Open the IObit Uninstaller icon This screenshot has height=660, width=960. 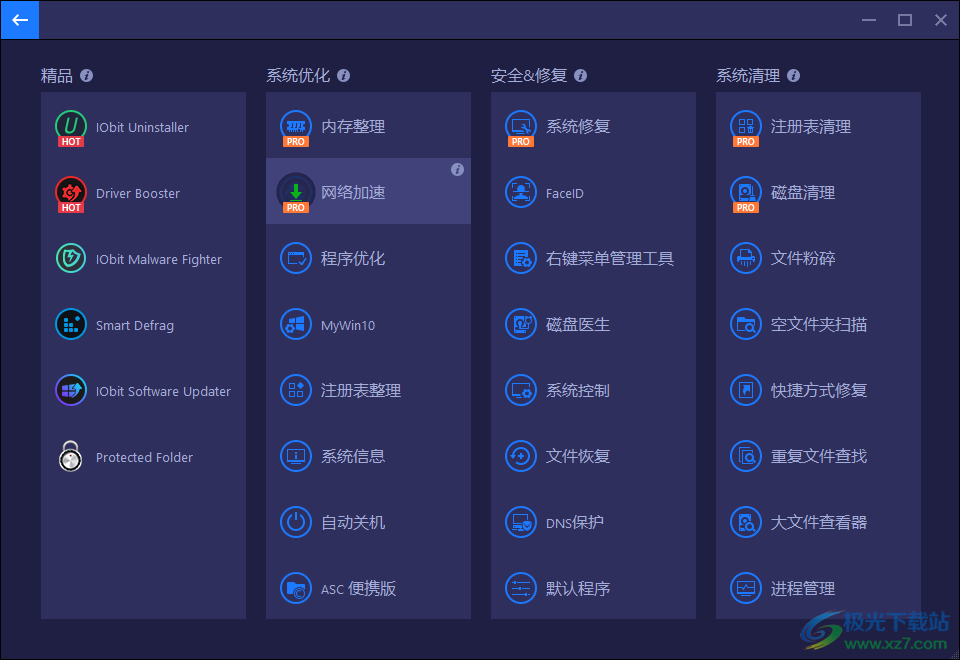[x=71, y=127]
